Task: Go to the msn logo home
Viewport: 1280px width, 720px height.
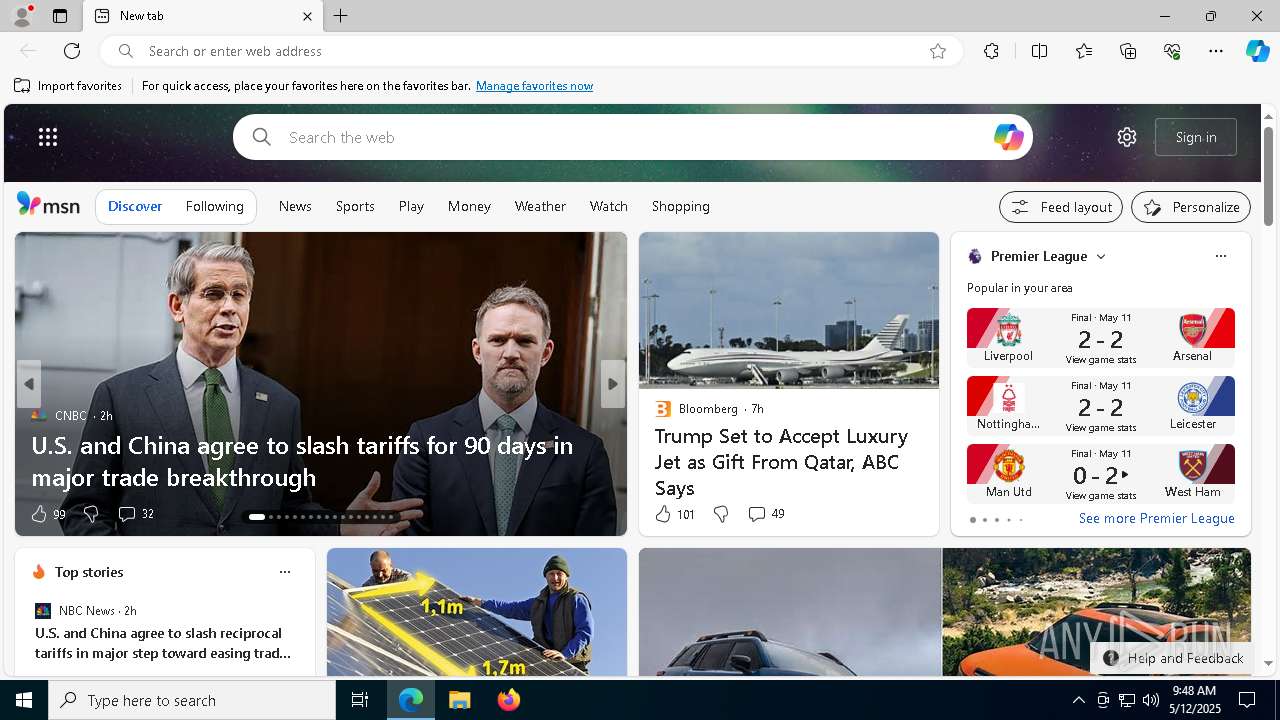Action: tap(48, 205)
